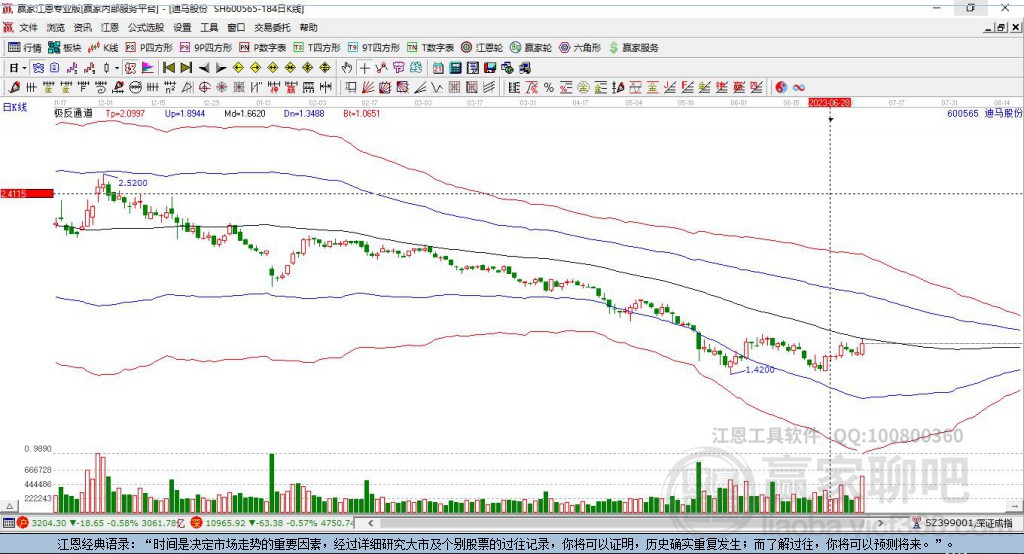Select the hand pan tool

coord(347,68)
